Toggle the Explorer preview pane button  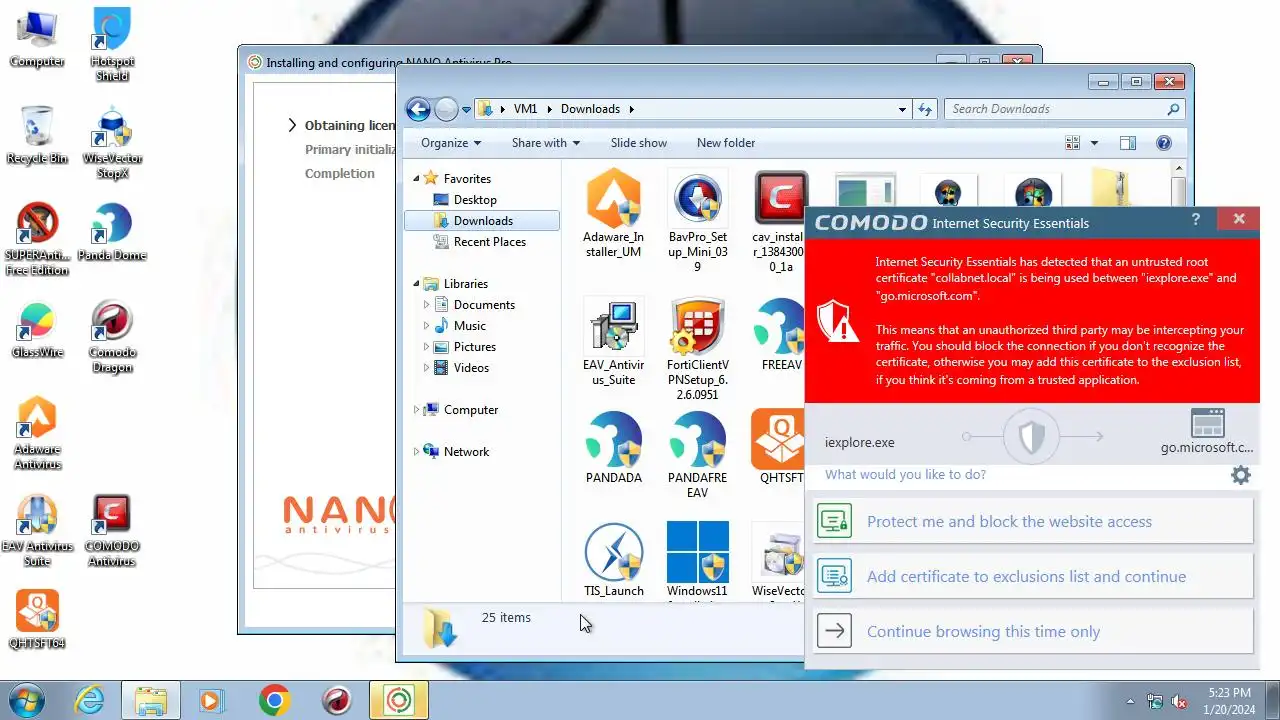tap(1128, 143)
